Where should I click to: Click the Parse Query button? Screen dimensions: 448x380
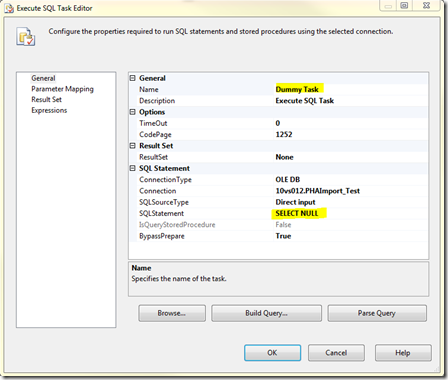377,313
